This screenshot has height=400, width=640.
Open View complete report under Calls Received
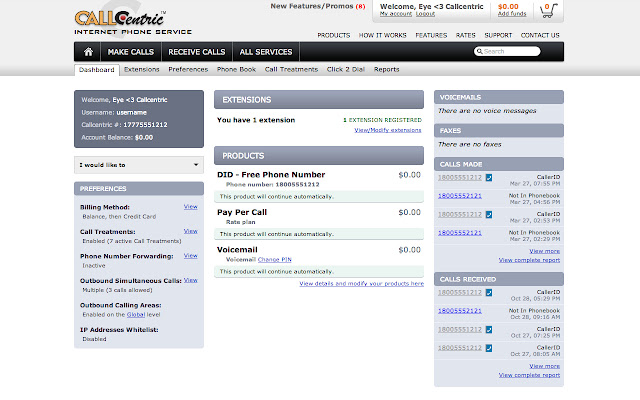(x=529, y=375)
